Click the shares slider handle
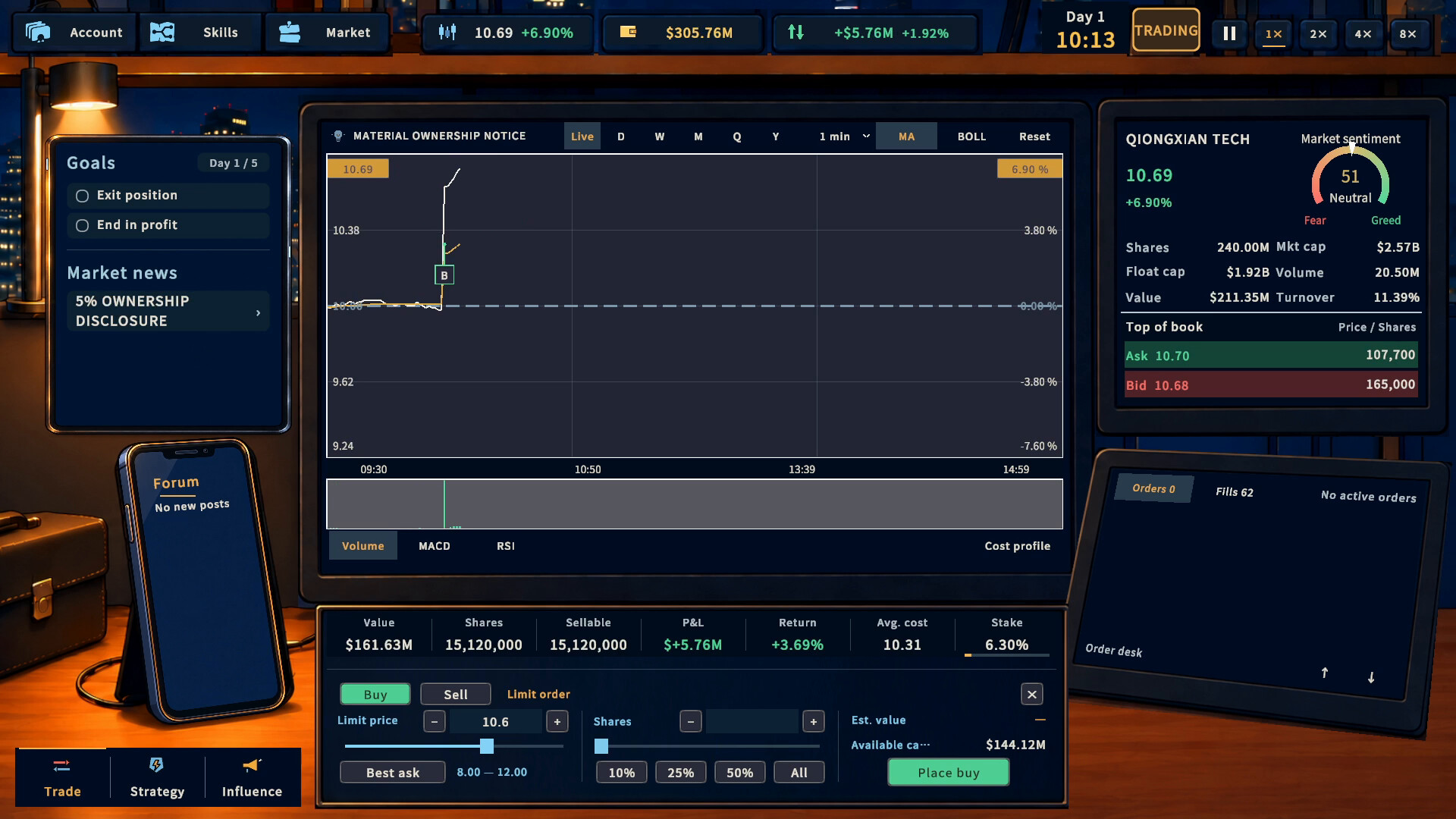This screenshot has width=1456, height=819. (x=601, y=746)
